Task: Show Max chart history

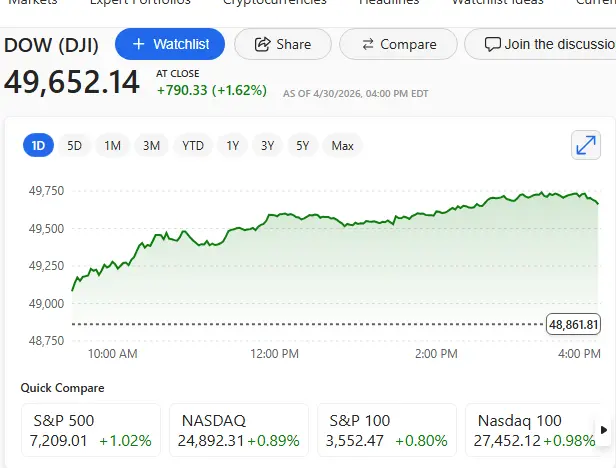Action: 343,146
